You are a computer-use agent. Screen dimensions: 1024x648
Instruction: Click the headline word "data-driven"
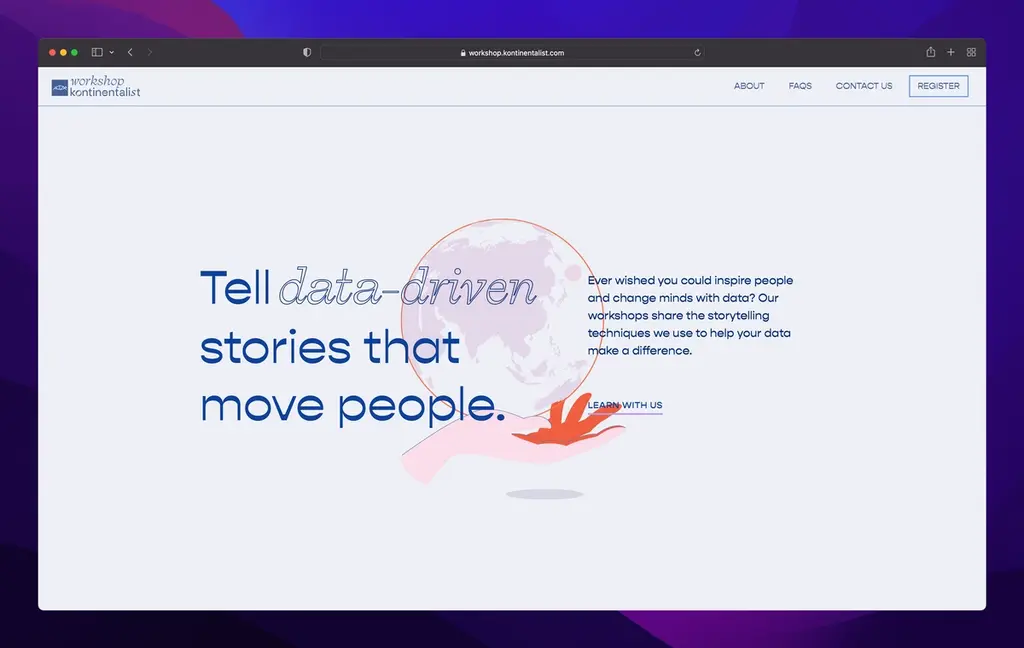tap(408, 287)
